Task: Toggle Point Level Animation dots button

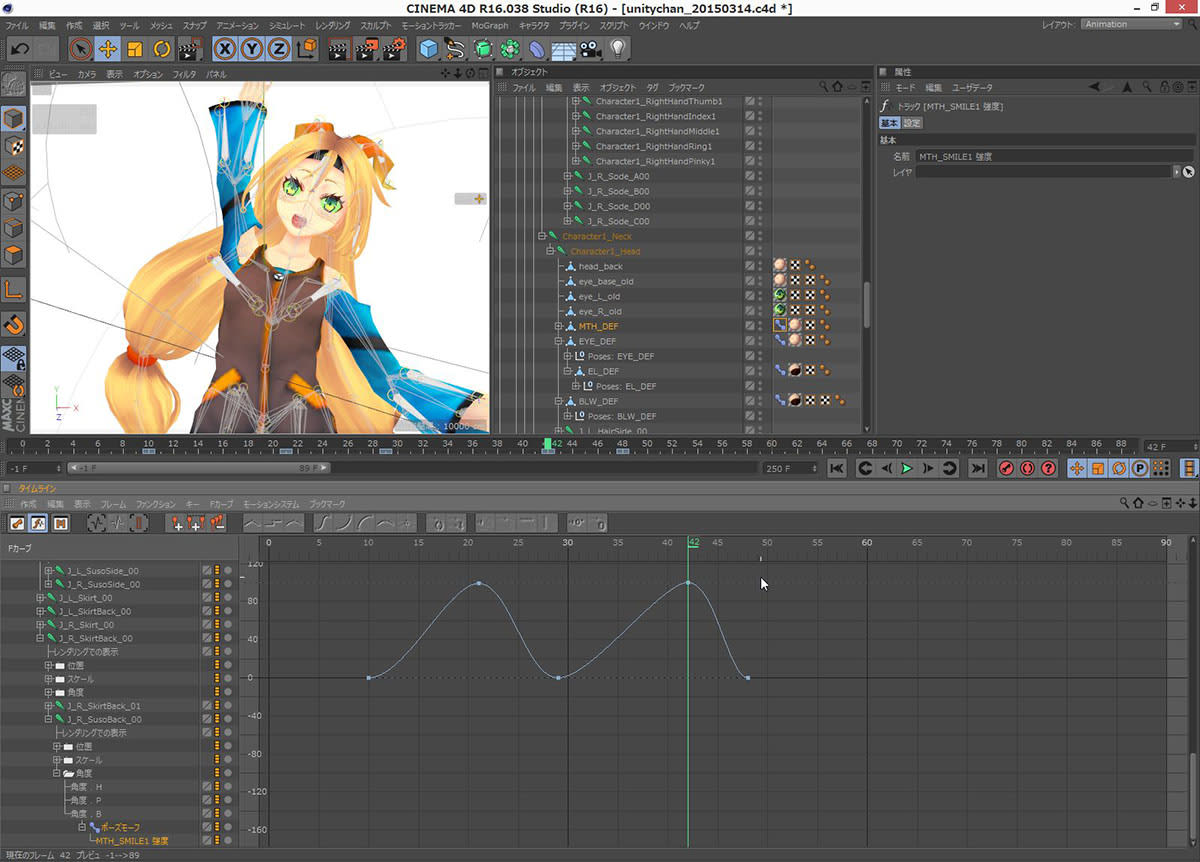Action: (1160, 468)
